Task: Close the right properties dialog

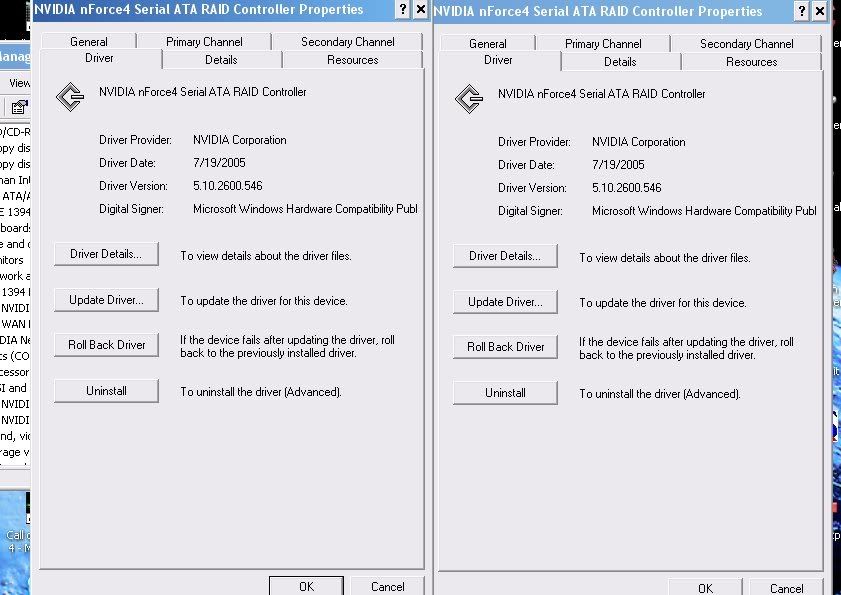Action: point(820,11)
